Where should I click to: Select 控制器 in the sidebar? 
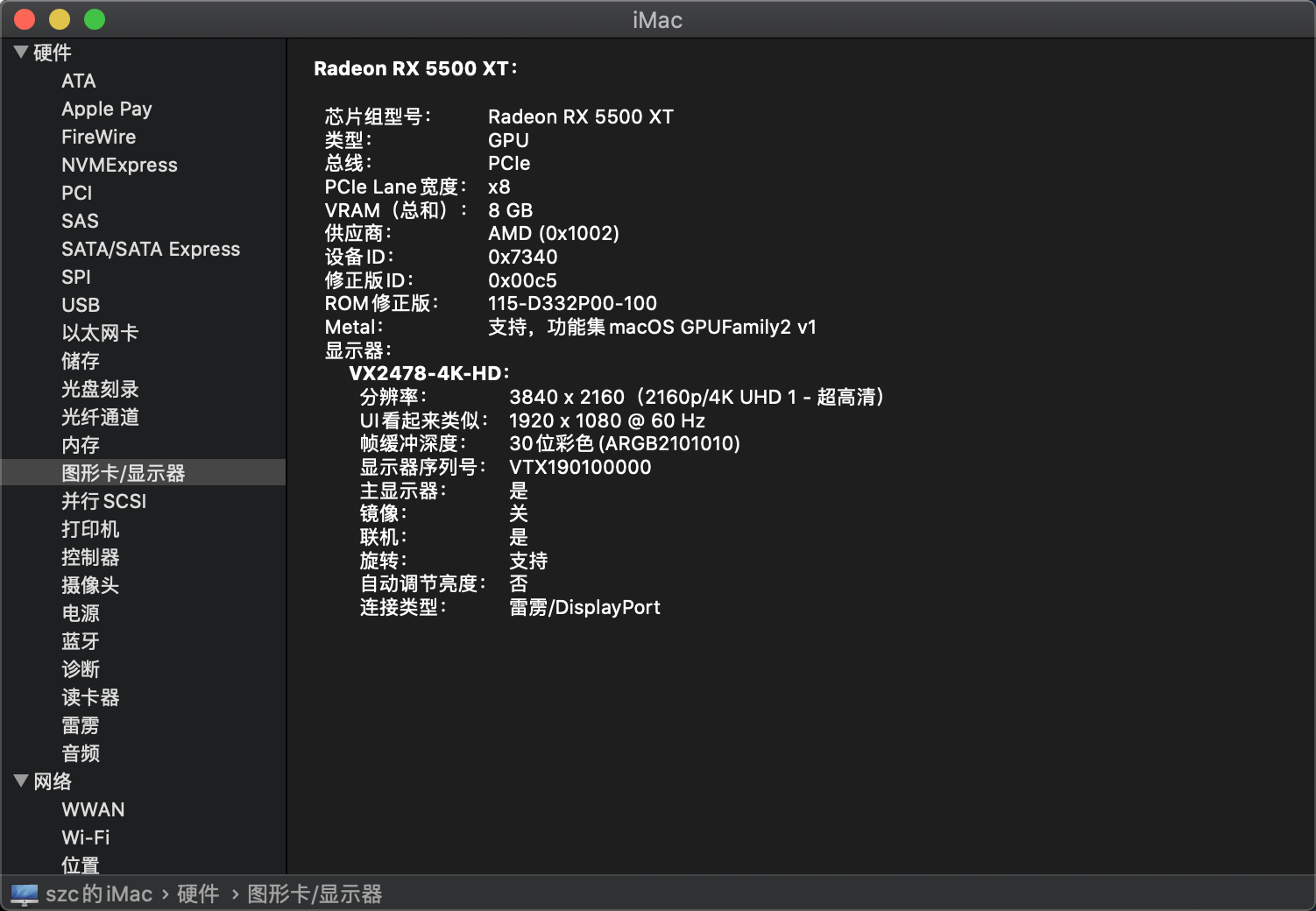(90, 557)
